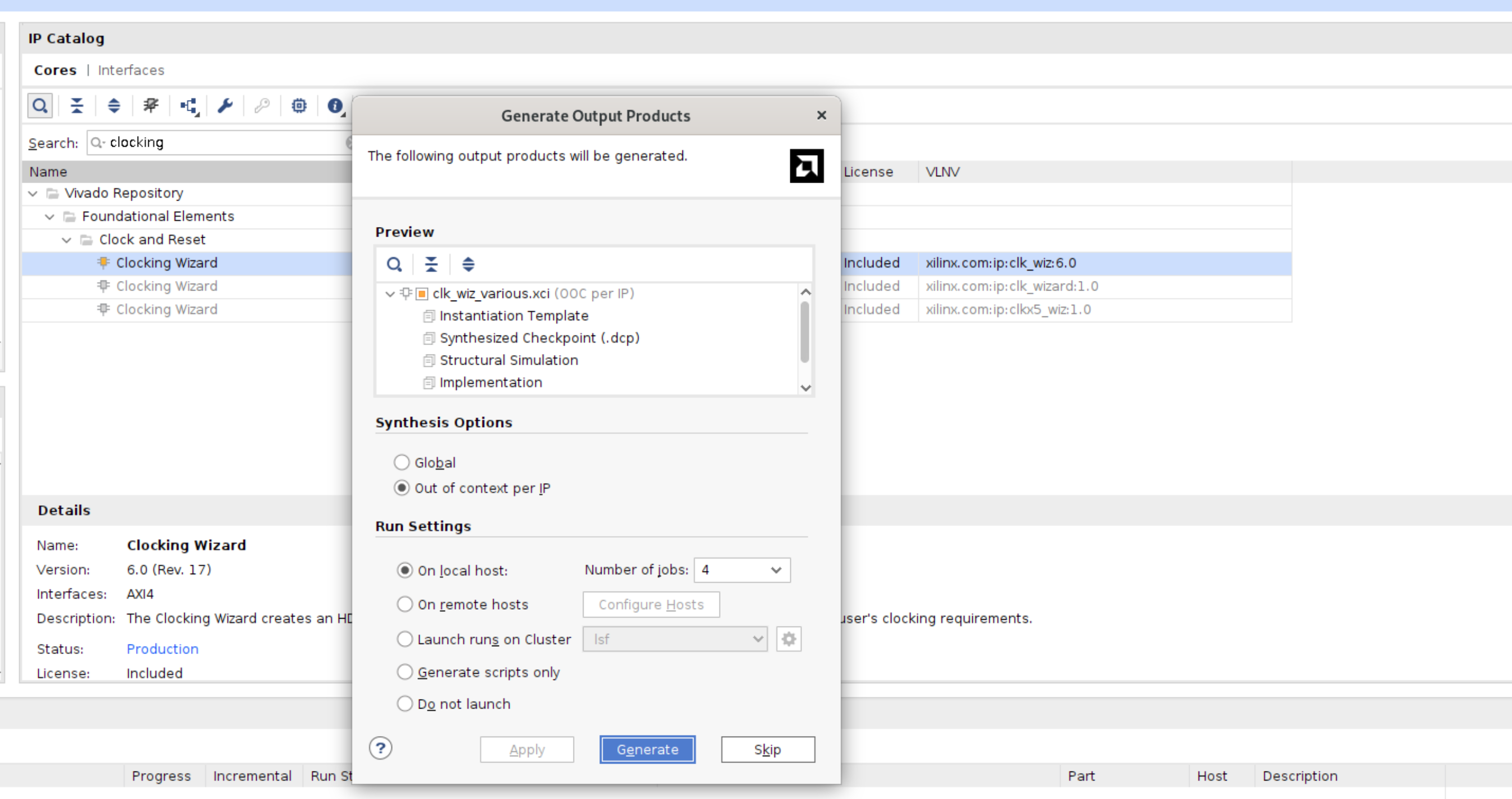Select Do not launch radio button

(405, 703)
